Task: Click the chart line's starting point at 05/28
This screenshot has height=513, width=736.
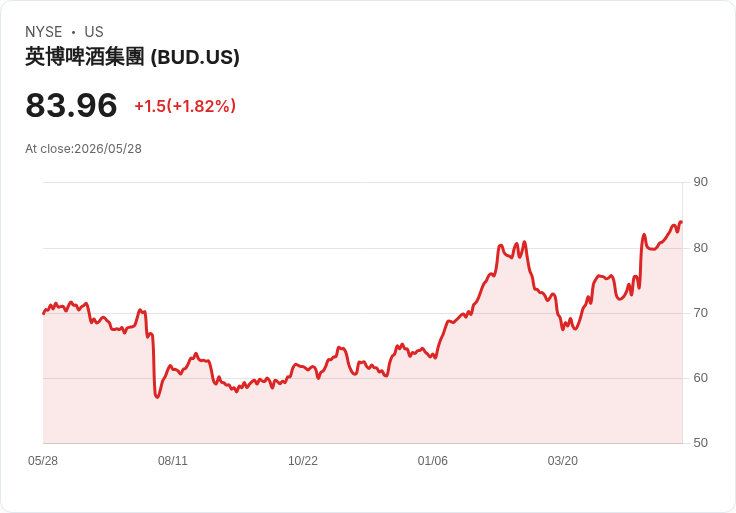Action: [x=44, y=313]
